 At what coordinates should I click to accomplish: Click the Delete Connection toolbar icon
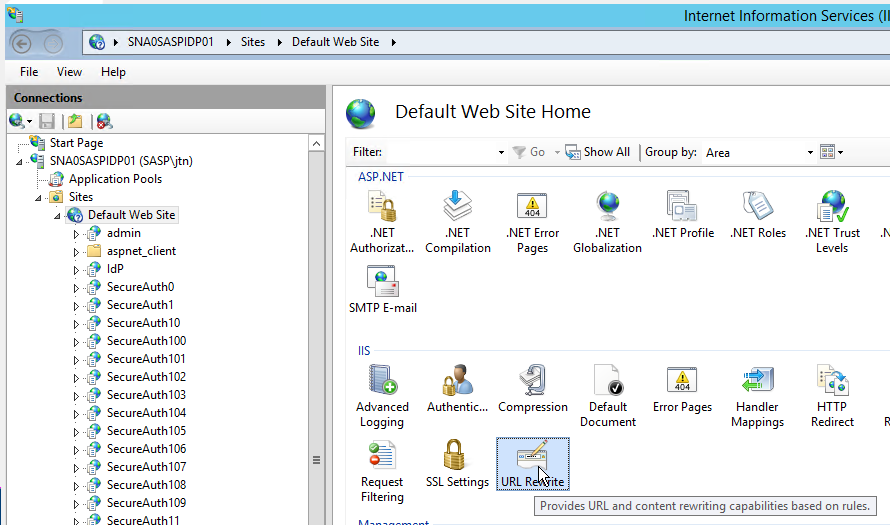(x=104, y=121)
